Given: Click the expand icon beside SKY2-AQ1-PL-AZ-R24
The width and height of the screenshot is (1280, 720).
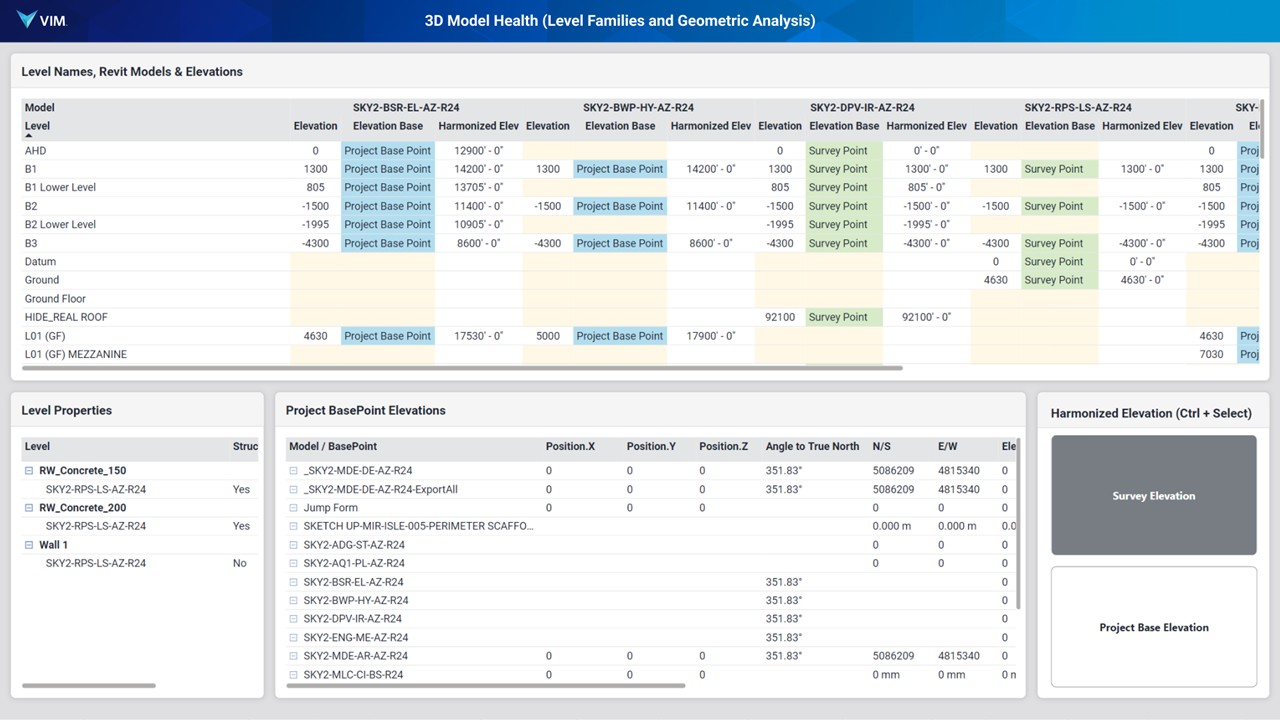Looking at the screenshot, I should (x=294, y=564).
